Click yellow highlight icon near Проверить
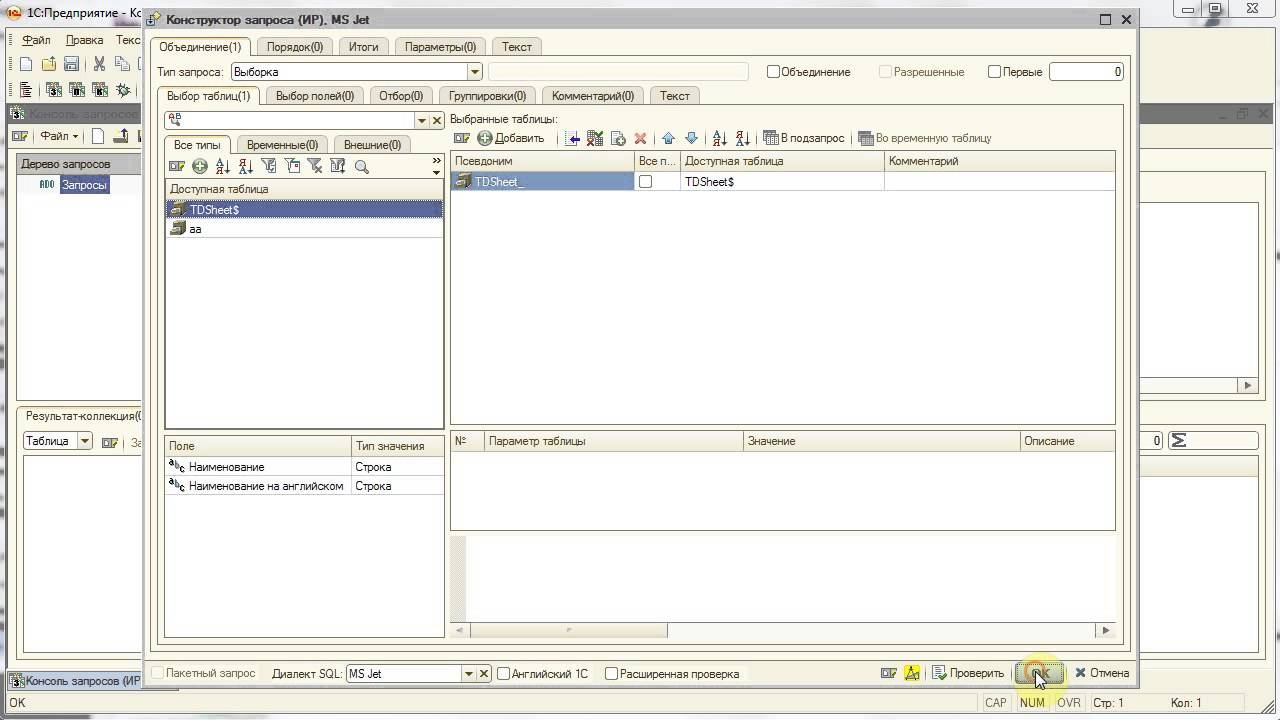The height and width of the screenshot is (720, 1280). (912, 673)
